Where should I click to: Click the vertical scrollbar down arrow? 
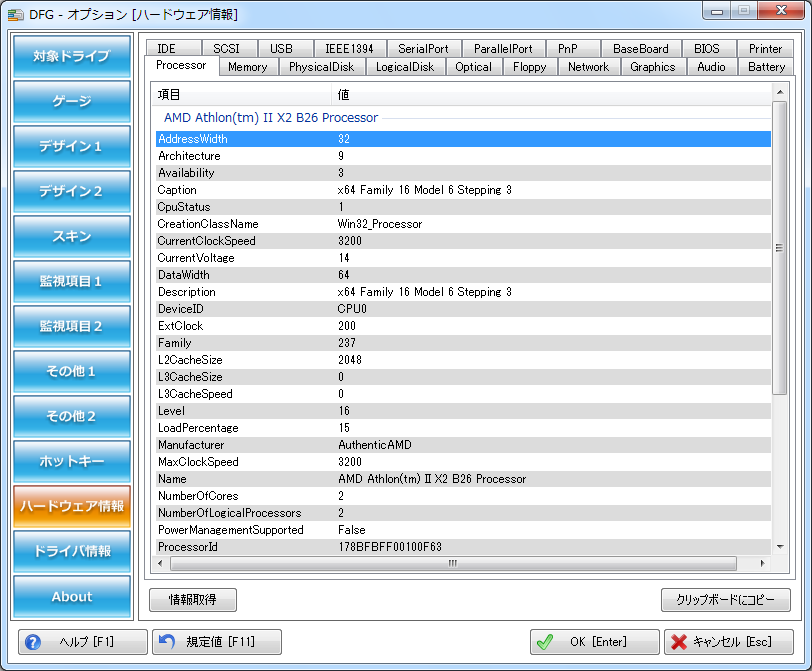(781, 546)
